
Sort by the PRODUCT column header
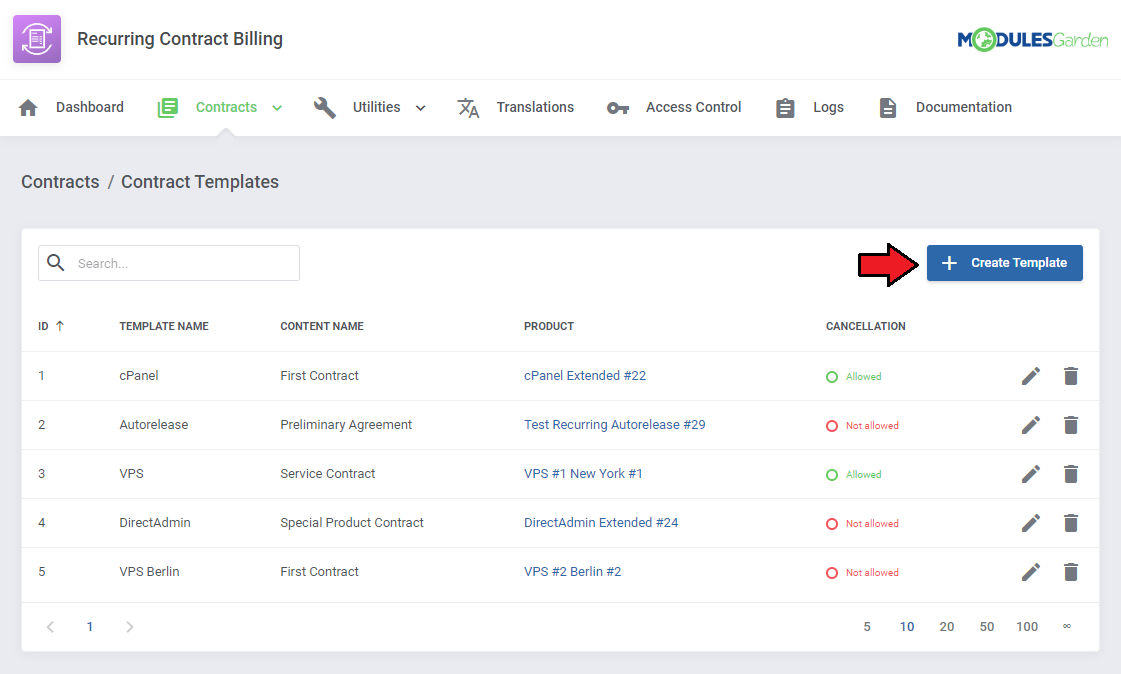[x=548, y=326]
